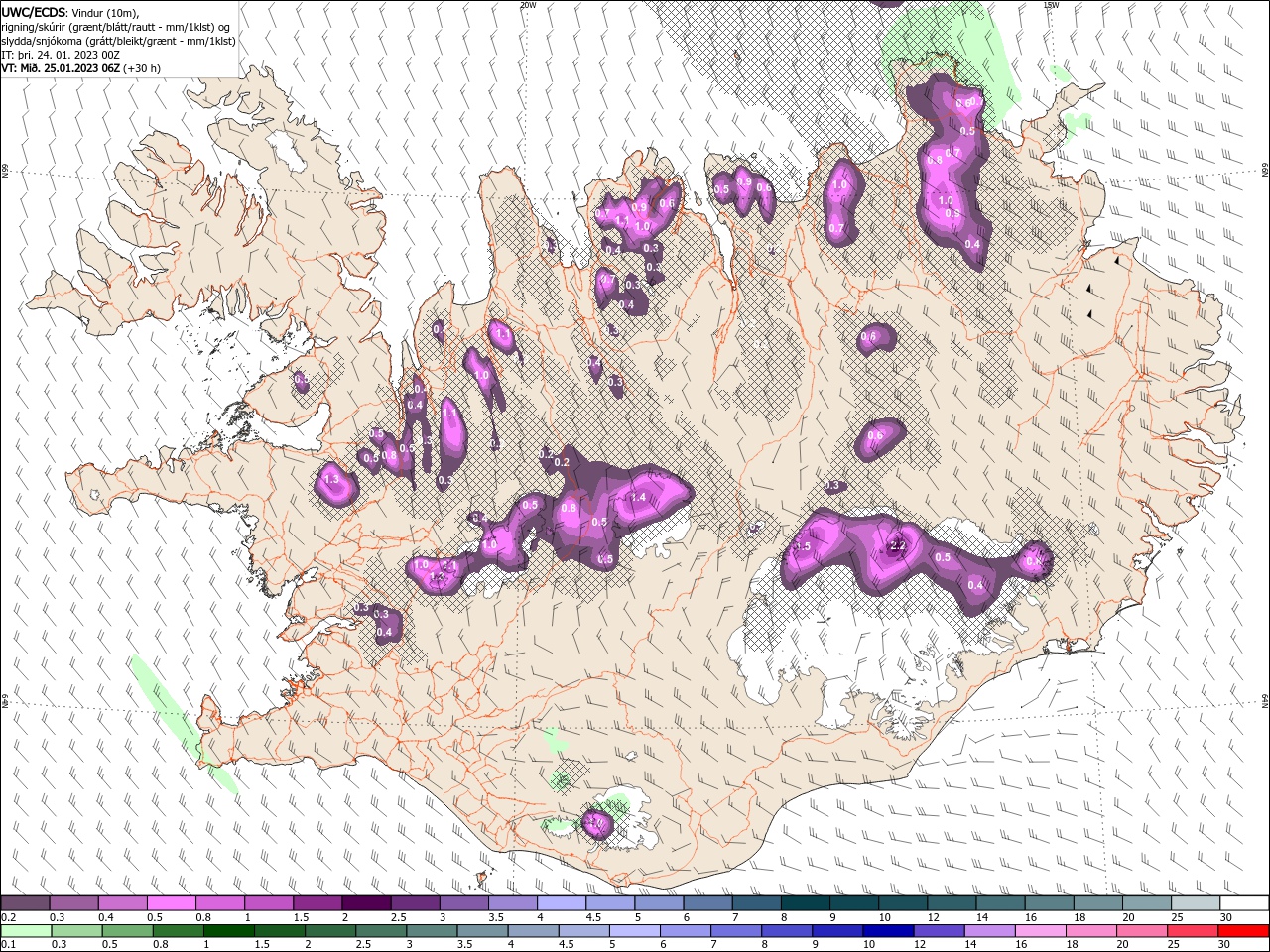
Task: Click the hot pink 20 rain swatch
Action: pos(1142,931)
